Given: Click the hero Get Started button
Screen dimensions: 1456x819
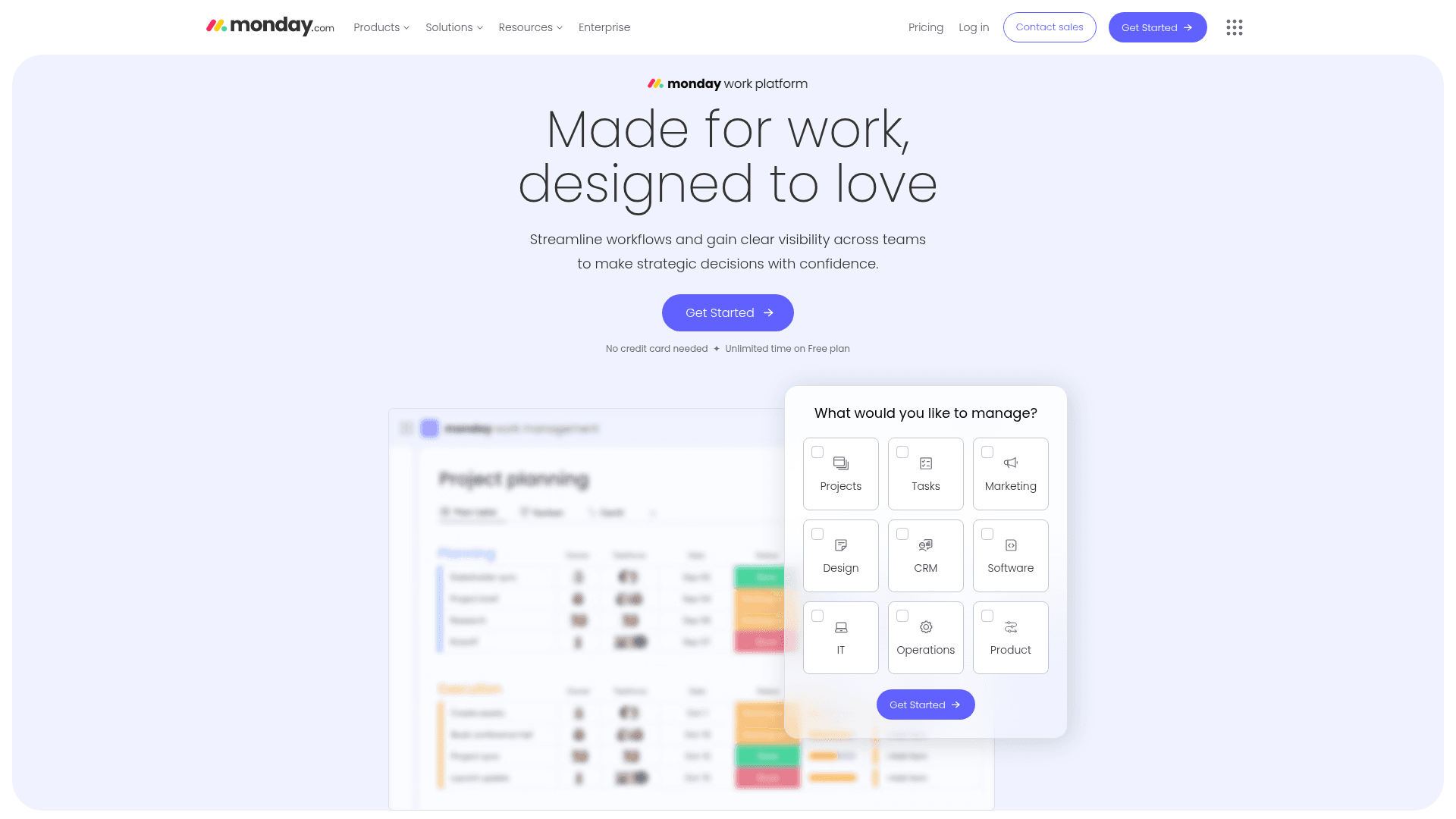Looking at the screenshot, I should [x=727, y=312].
